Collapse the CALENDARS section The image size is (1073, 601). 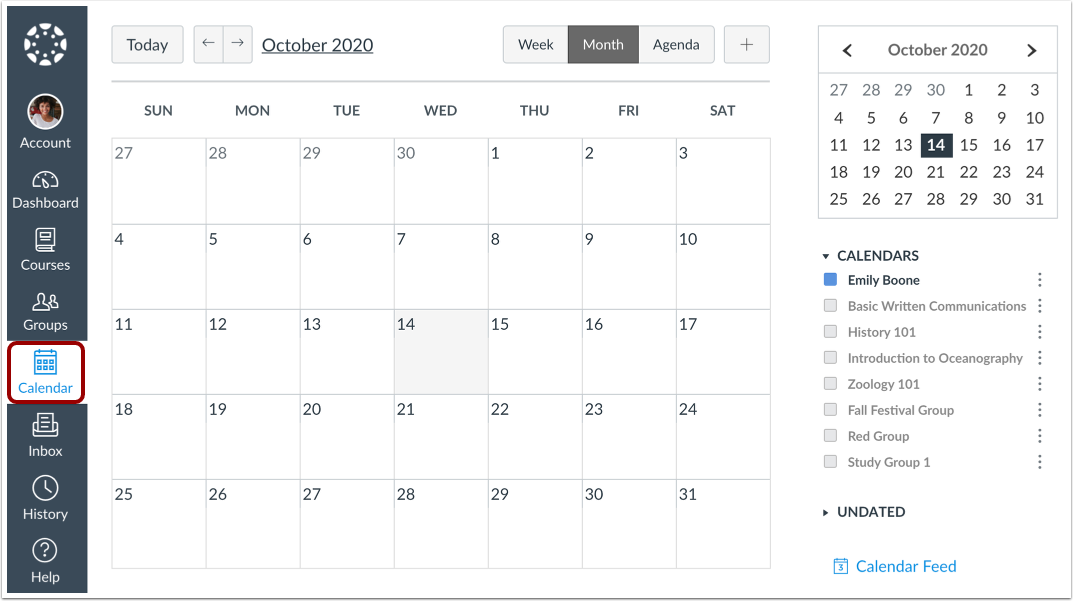coord(825,255)
